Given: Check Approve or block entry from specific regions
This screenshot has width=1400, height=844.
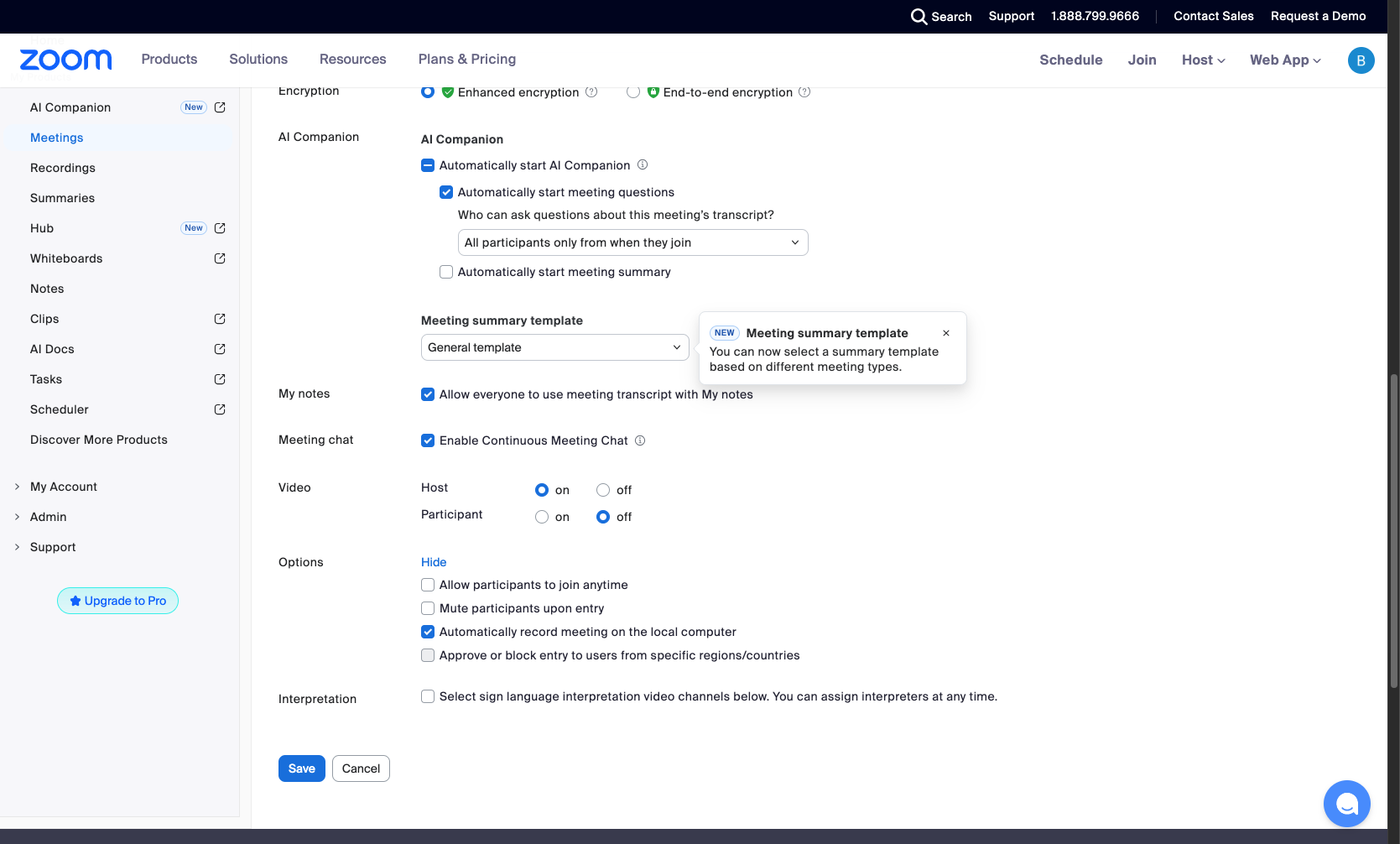Looking at the screenshot, I should (x=428, y=655).
